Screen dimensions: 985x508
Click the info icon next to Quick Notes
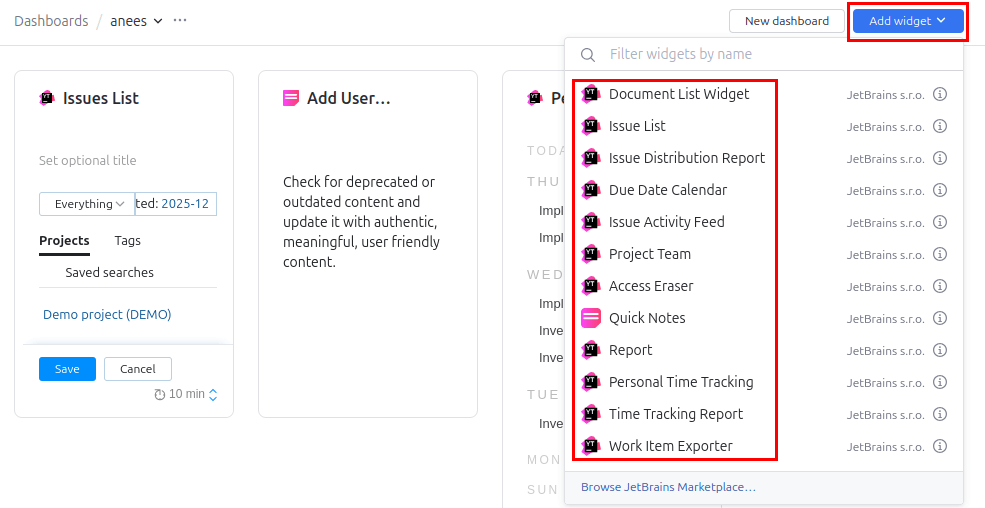pyautogui.click(x=940, y=319)
